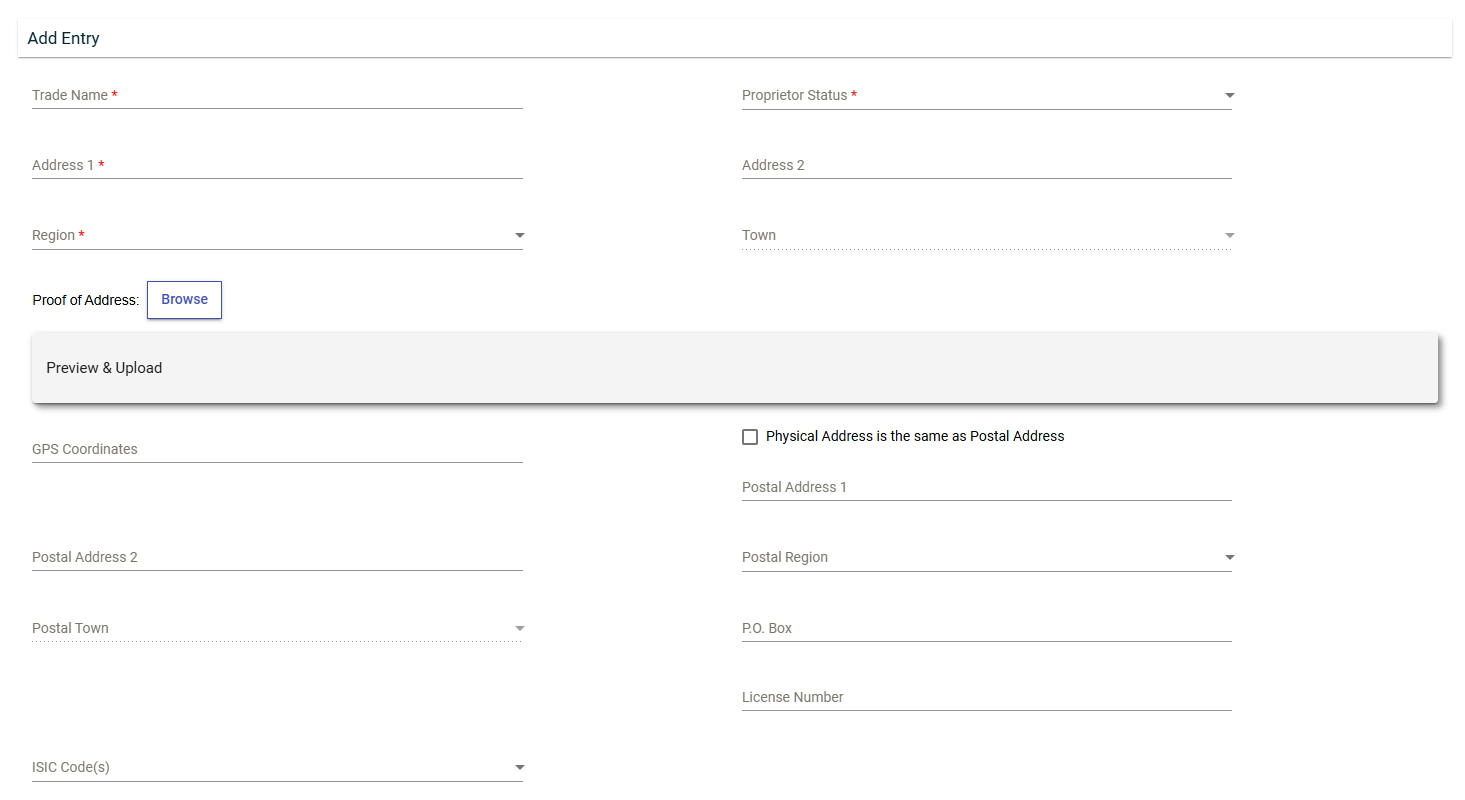Click the Region dropdown arrow icon

(519, 236)
